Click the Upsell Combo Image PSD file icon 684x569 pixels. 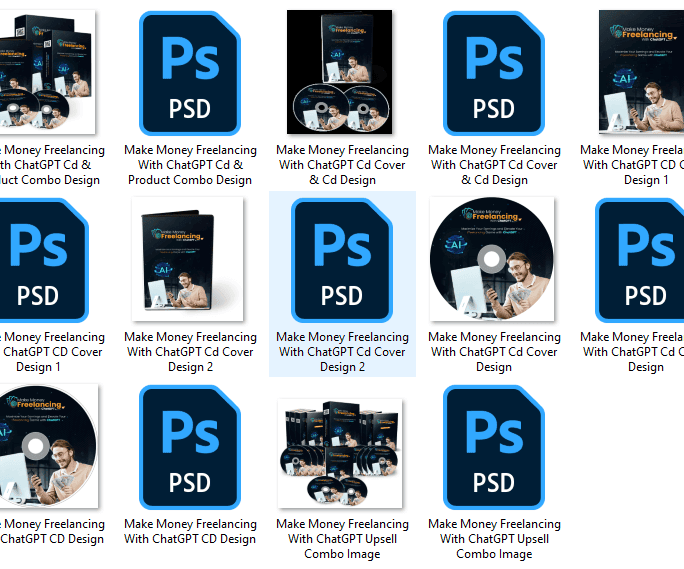click(x=494, y=447)
